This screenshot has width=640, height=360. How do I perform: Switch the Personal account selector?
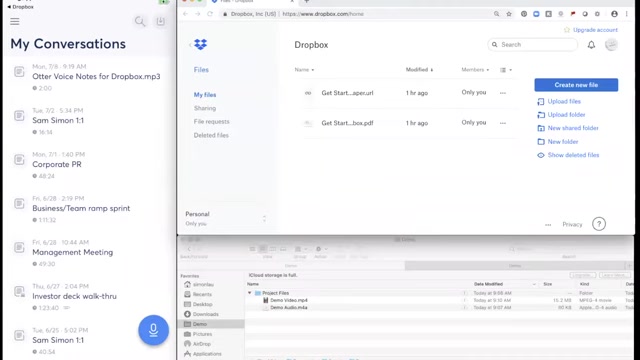click(226, 218)
